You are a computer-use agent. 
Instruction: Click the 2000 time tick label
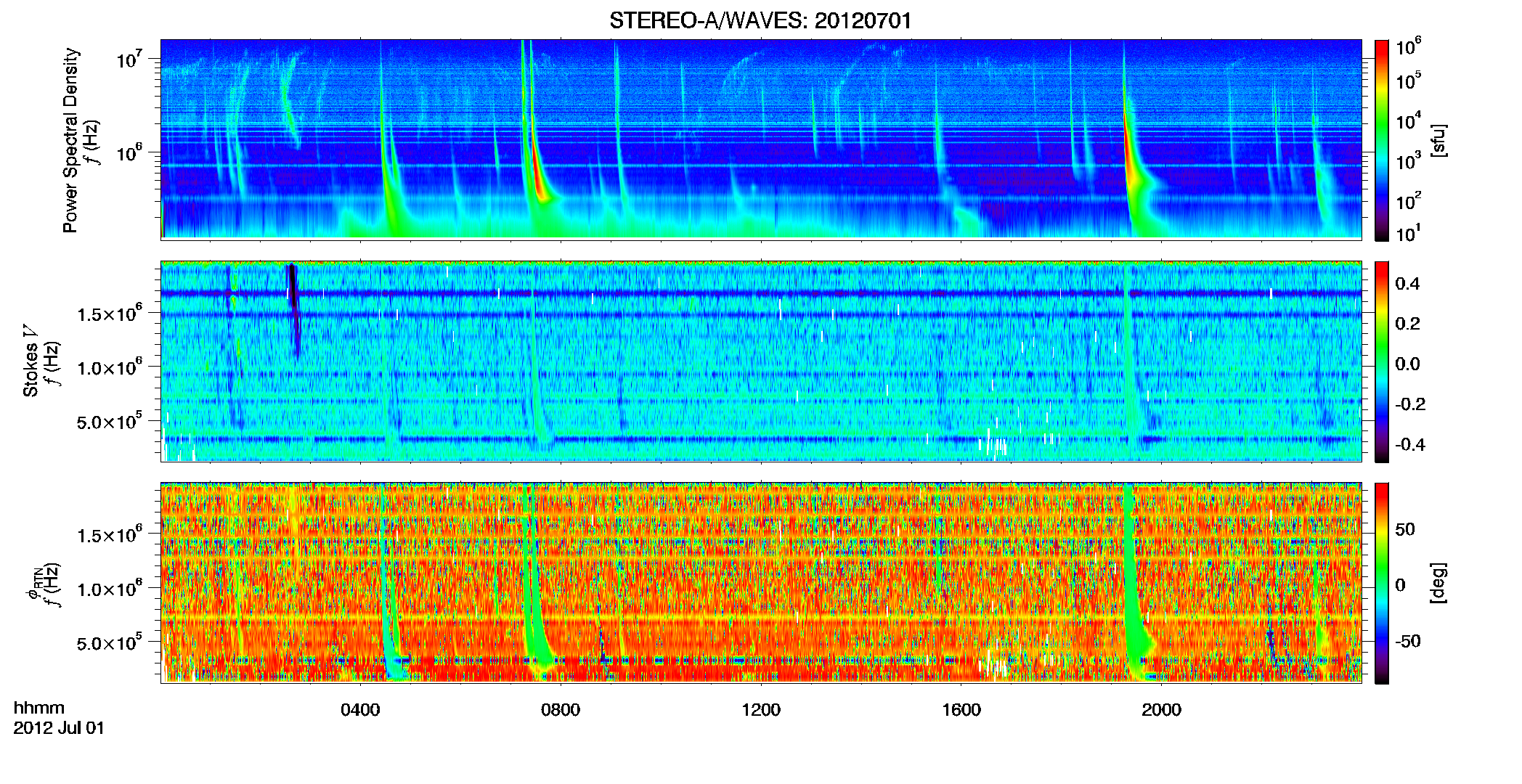pos(1162,709)
